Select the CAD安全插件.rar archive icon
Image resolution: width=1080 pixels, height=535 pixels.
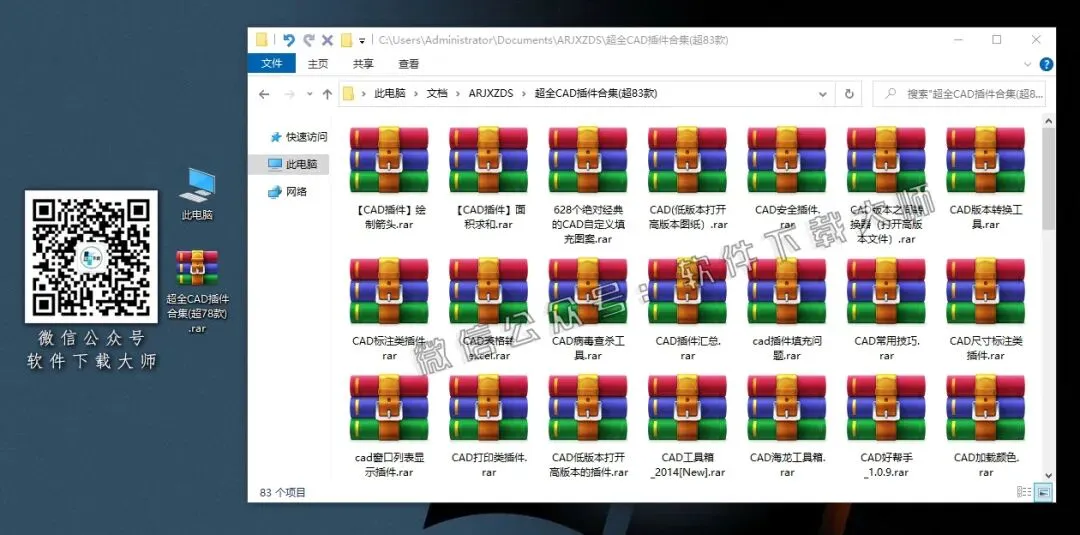[x=787, y=160]
